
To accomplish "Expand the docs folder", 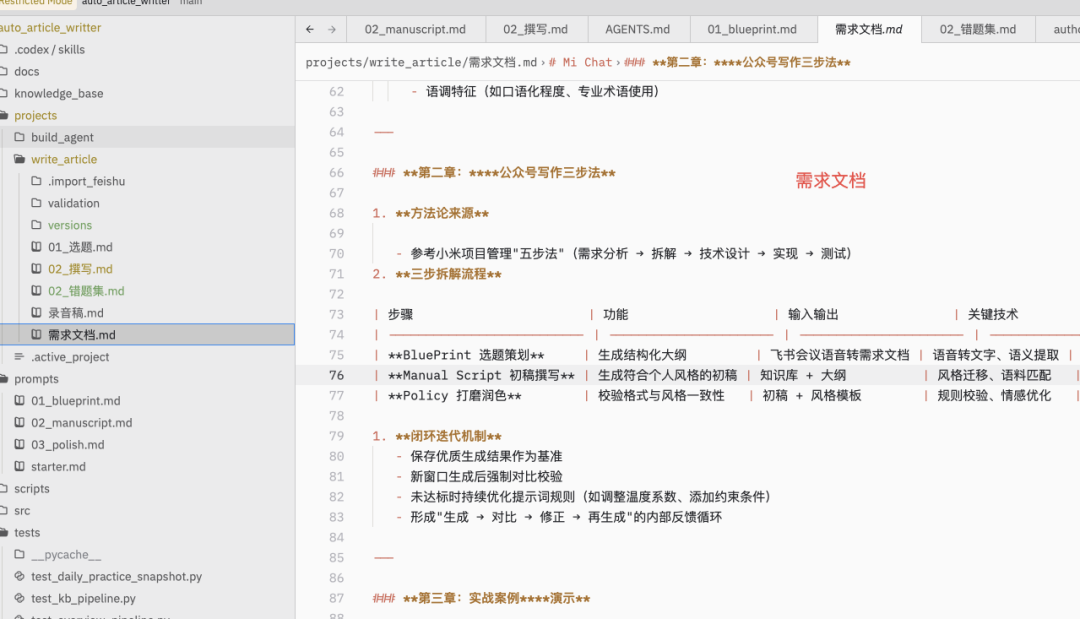I will 27,71.
